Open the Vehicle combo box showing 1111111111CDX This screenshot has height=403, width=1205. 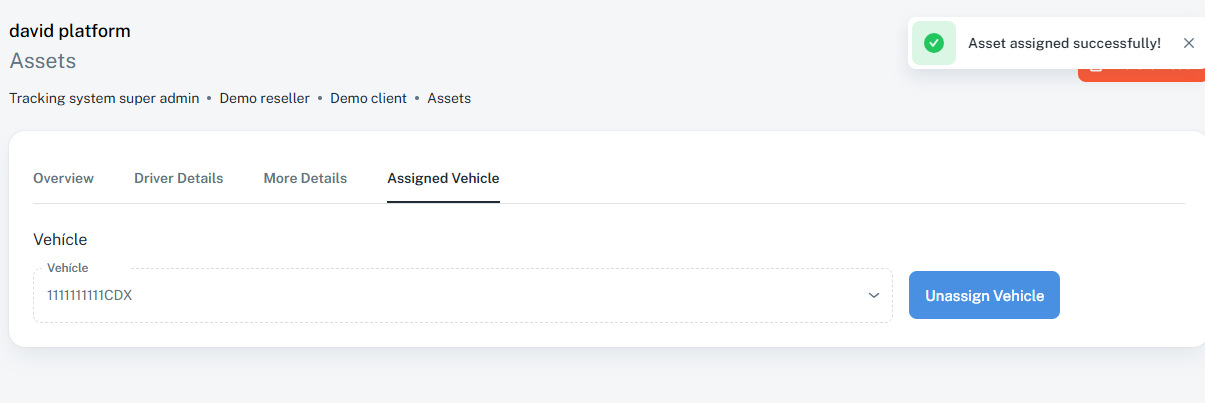[463, 295]
